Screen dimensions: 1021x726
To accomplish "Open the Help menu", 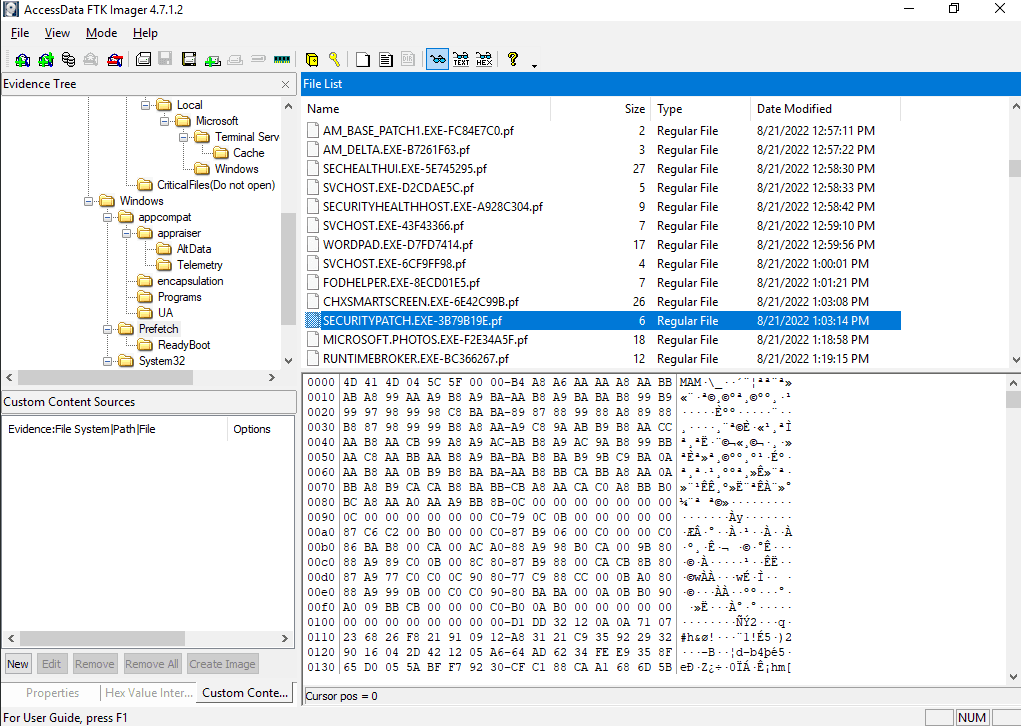I will point(145,33).
